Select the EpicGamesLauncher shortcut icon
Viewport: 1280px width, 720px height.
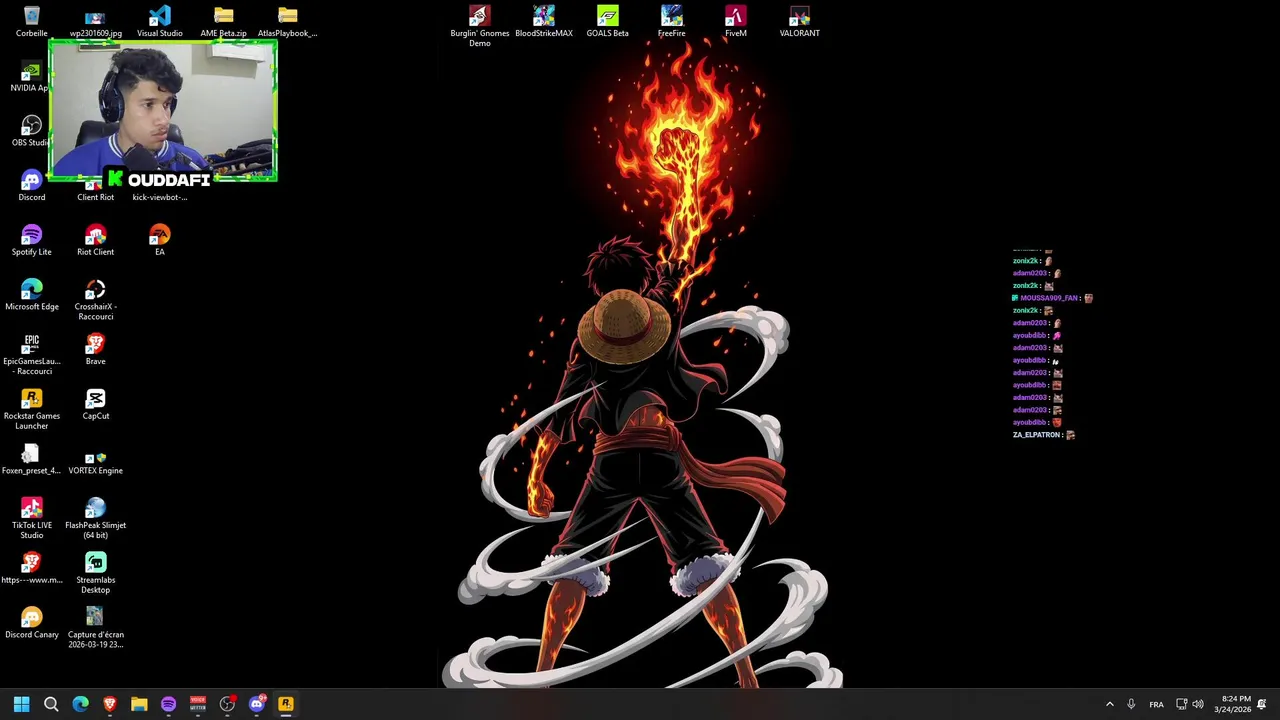click(32, 355)
